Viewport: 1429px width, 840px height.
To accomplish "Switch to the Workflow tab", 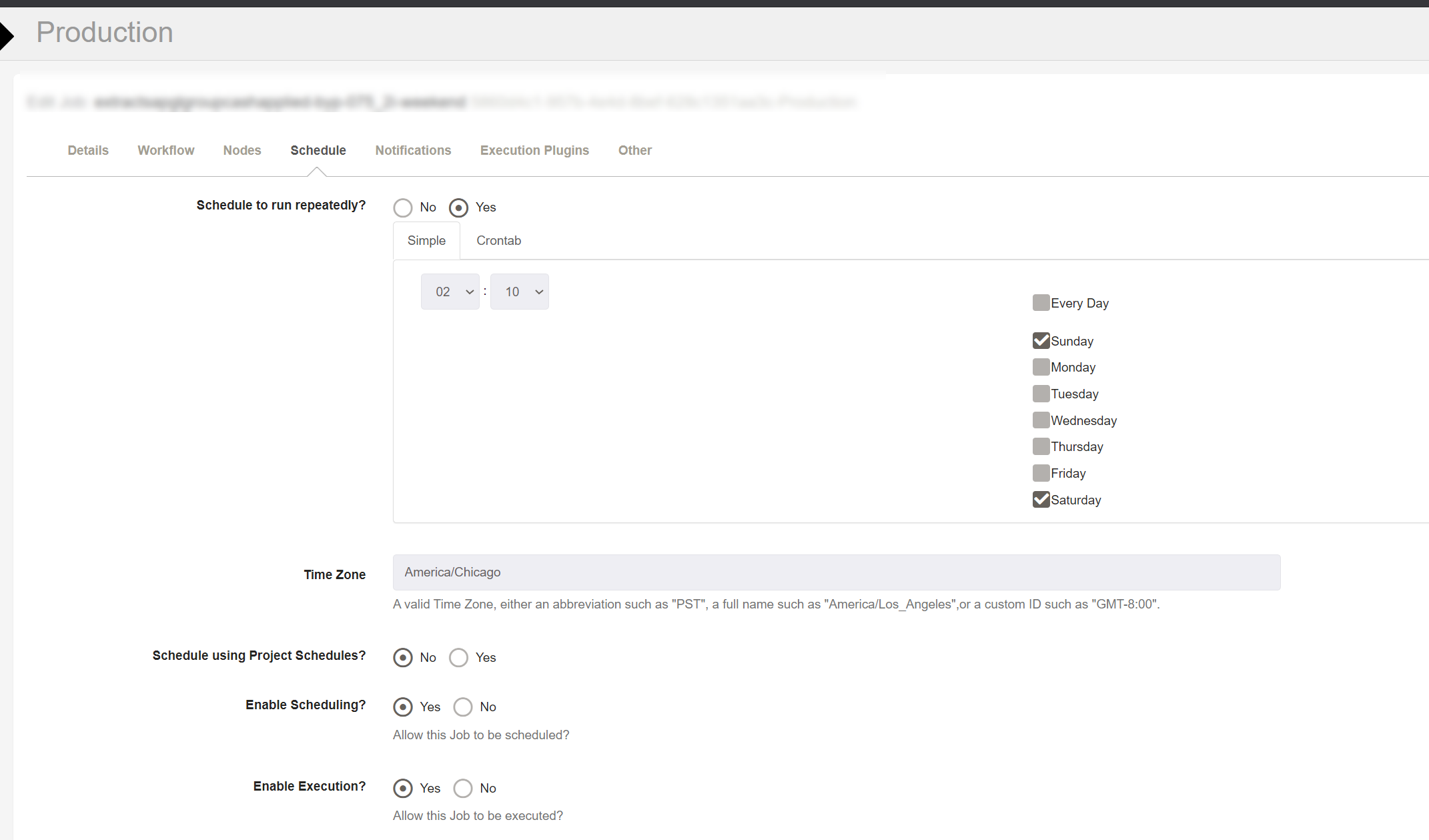I will click(165, 150).
